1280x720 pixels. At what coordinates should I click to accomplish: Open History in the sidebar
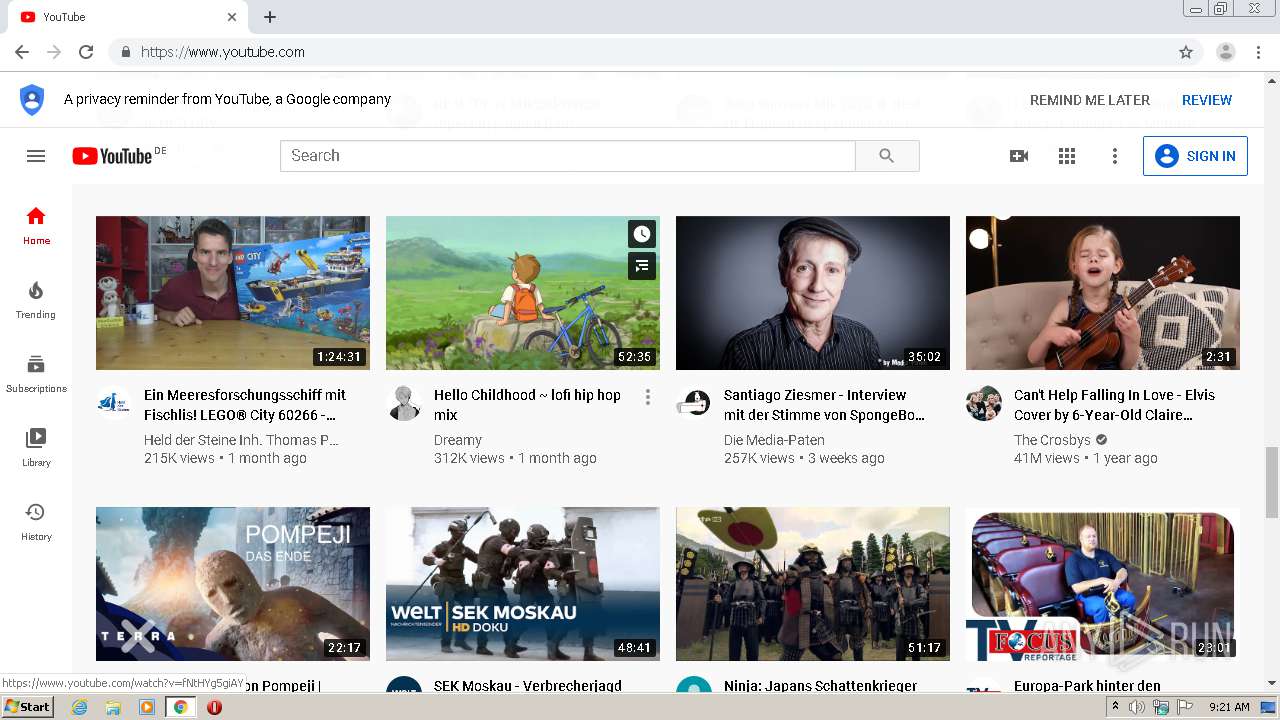[x=36, y=522]
